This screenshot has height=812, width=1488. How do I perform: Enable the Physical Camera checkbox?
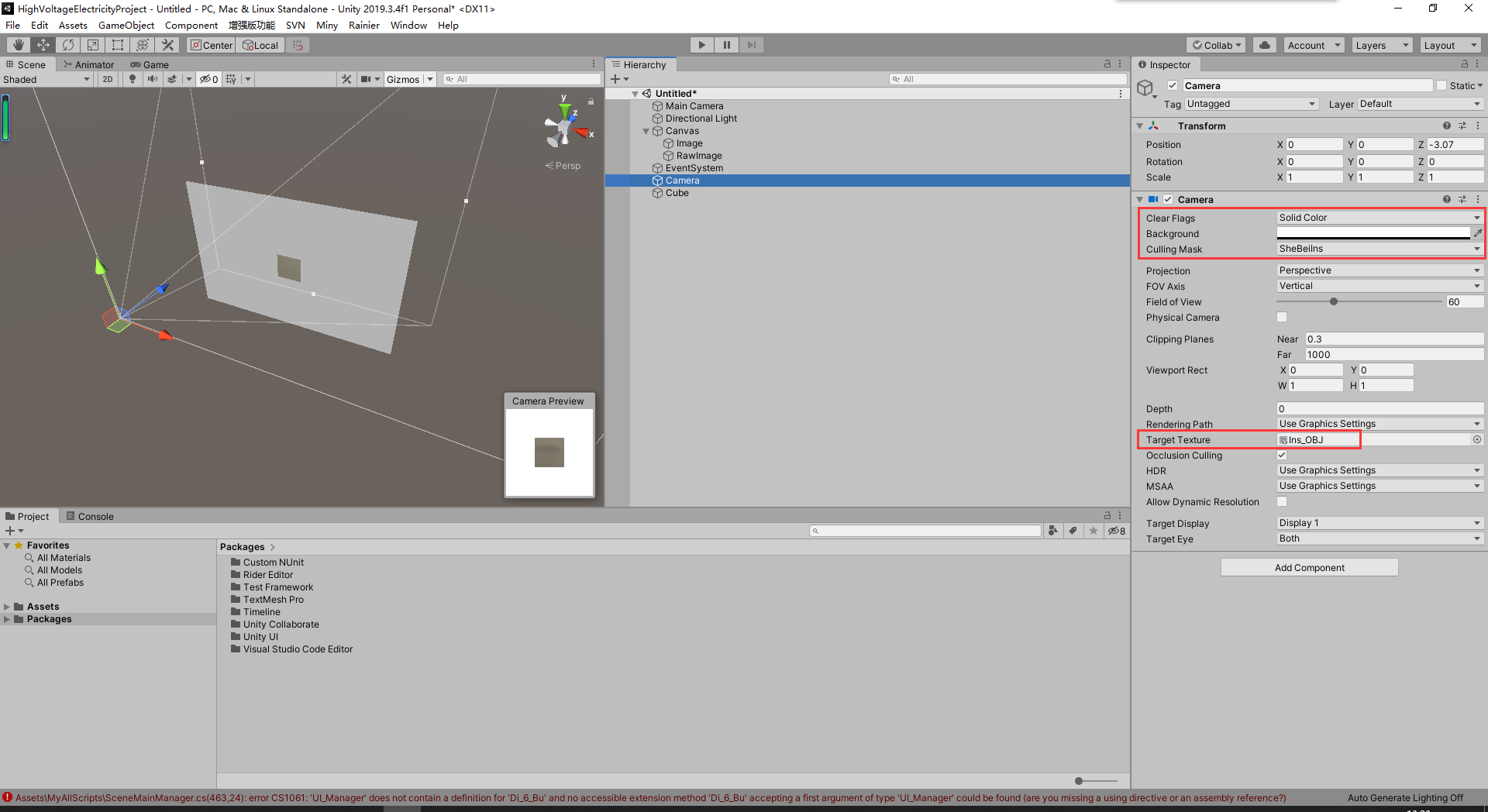click(1281, 317)
